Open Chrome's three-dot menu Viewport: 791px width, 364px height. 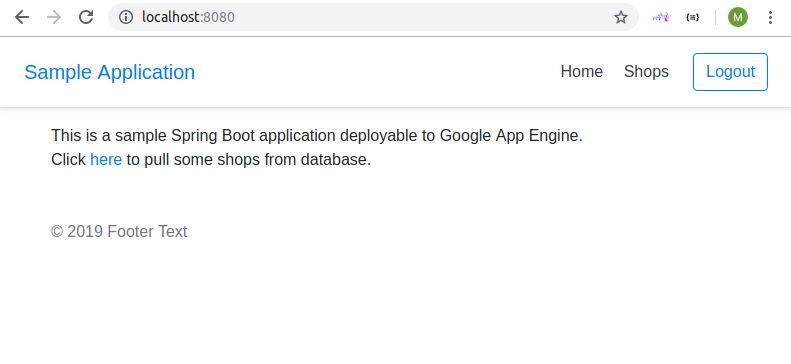click(x=770, y=18)
